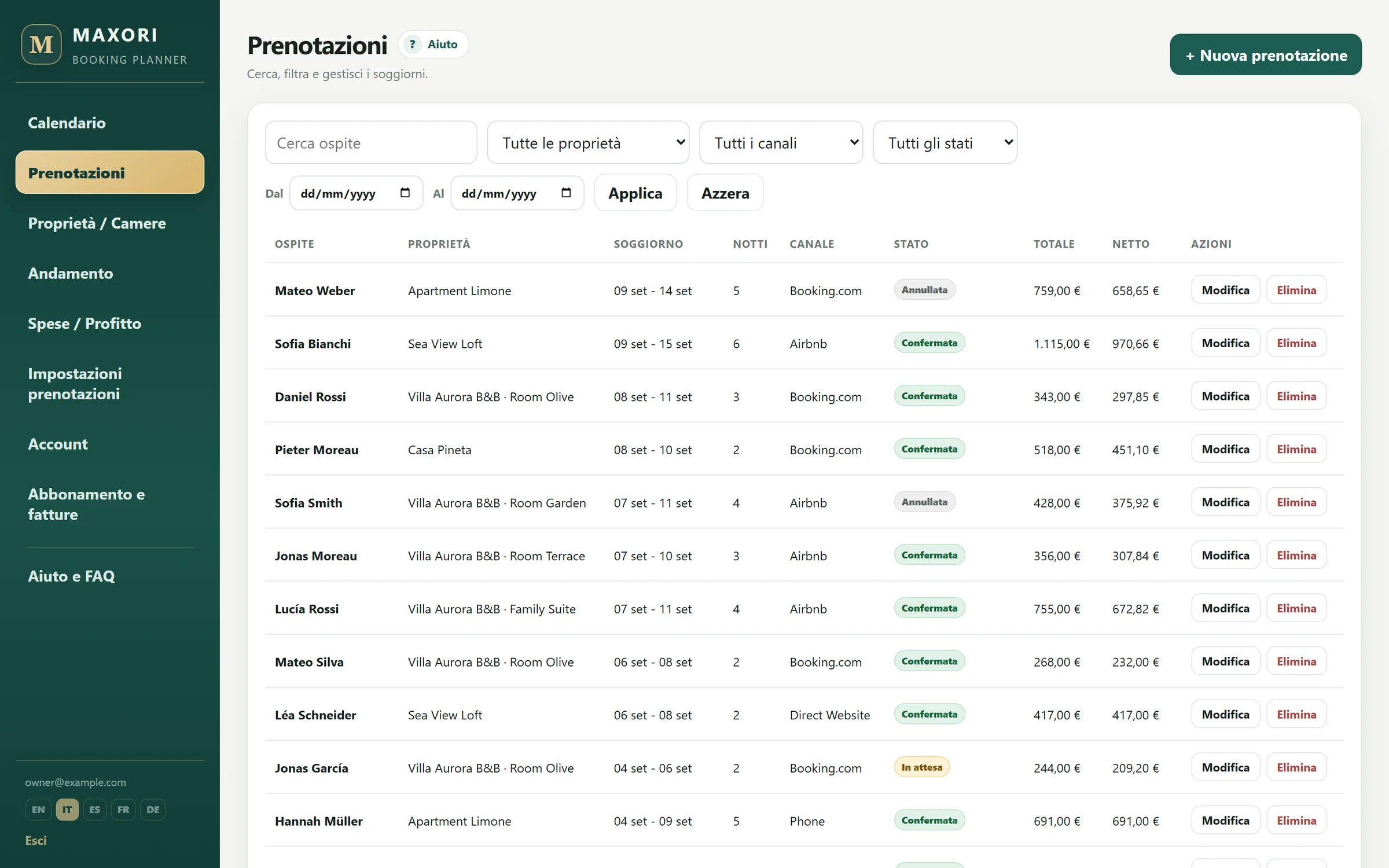Navigate to Spese / Profitto

tap(109, 323)
